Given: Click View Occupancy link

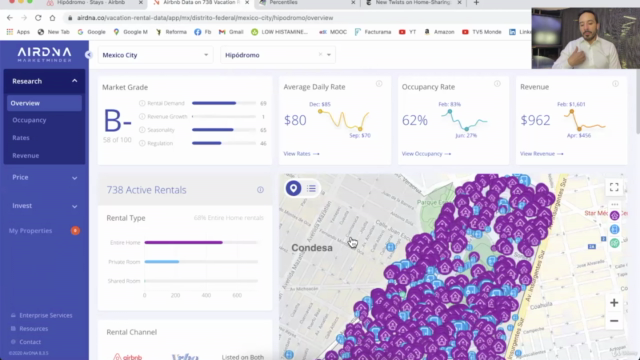Looking at the screenshot, I should point(426,153).
